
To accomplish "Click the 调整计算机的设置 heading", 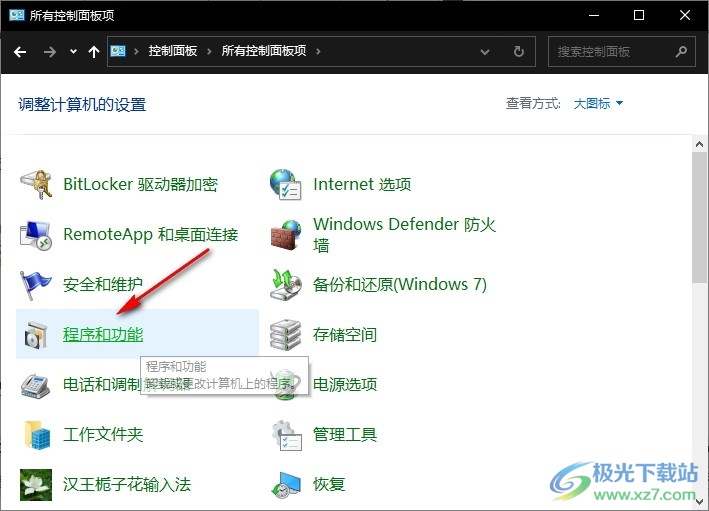I will pyautogui.click(x=82, y=104).
